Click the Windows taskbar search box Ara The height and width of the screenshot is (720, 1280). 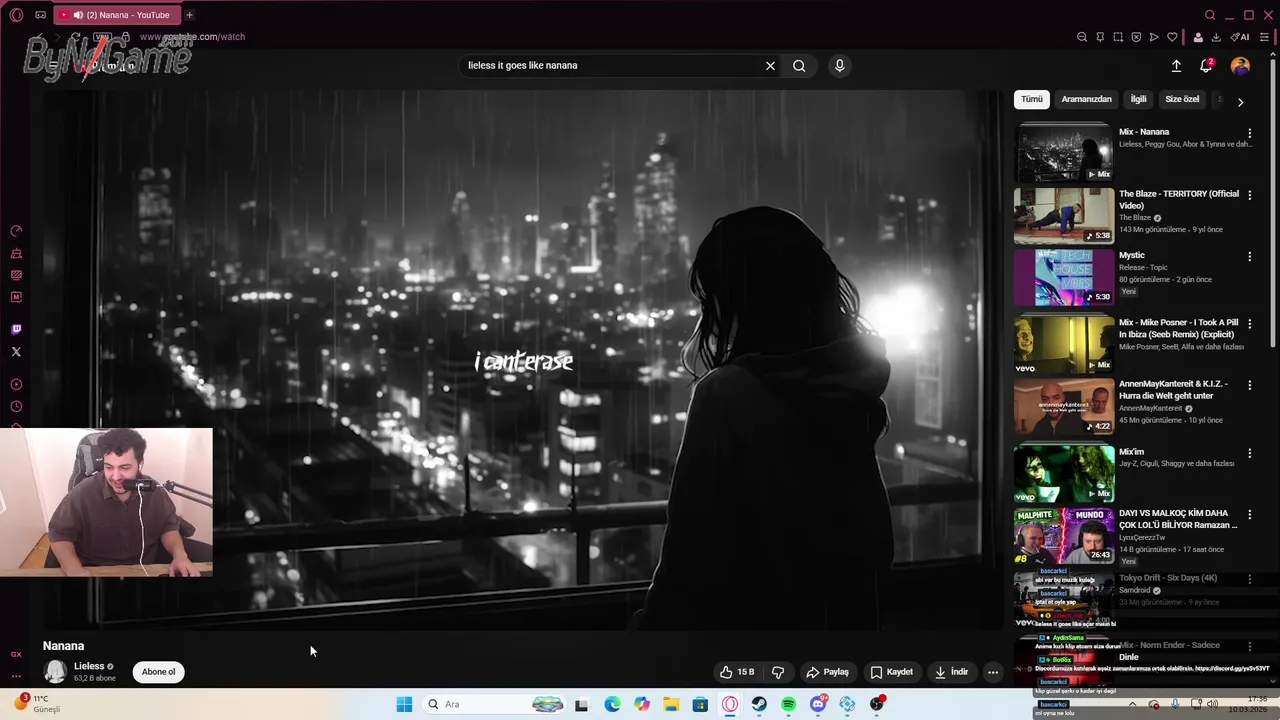click(494, 704)
